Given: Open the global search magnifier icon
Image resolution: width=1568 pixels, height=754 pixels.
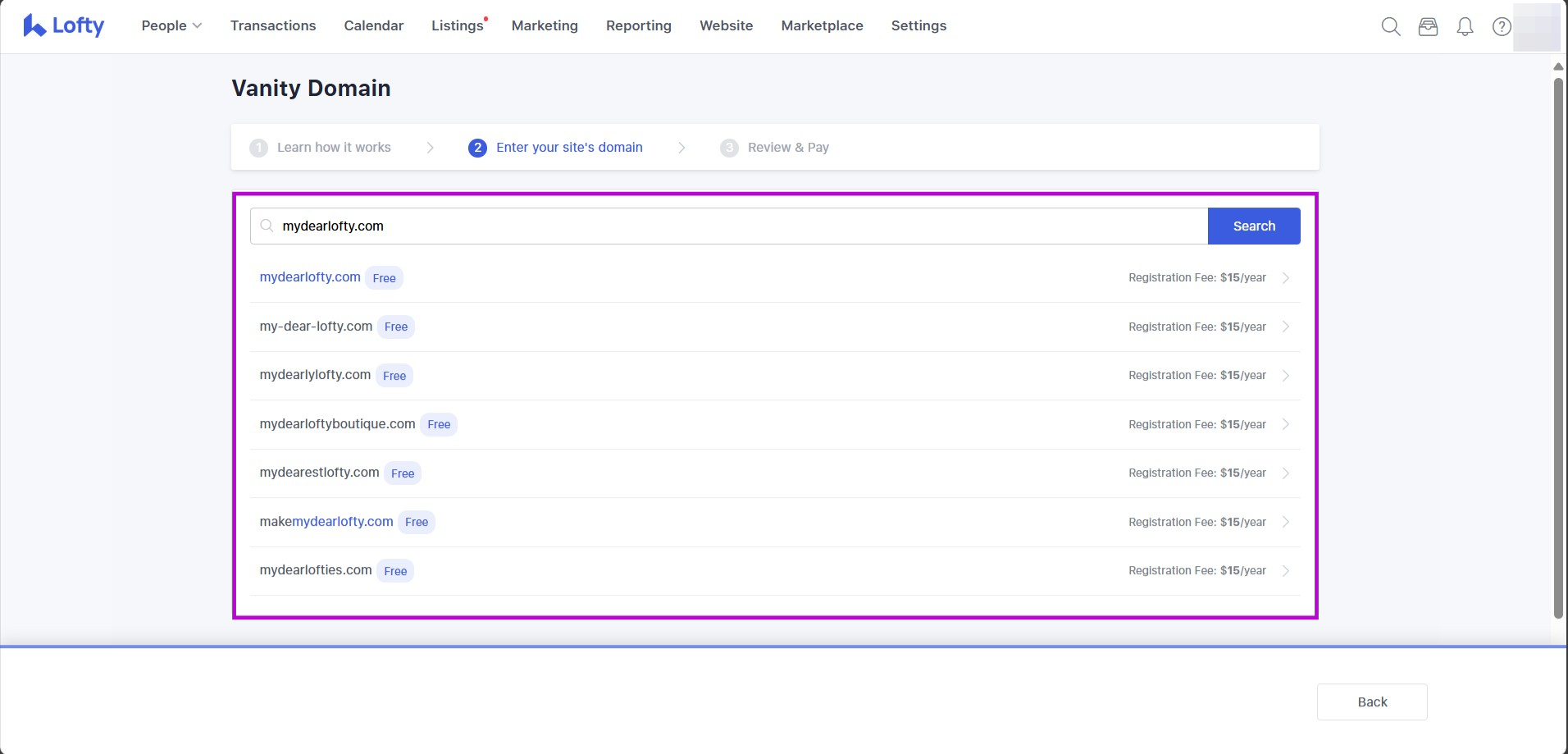Looking at the screenshot, I should 1390,26.
